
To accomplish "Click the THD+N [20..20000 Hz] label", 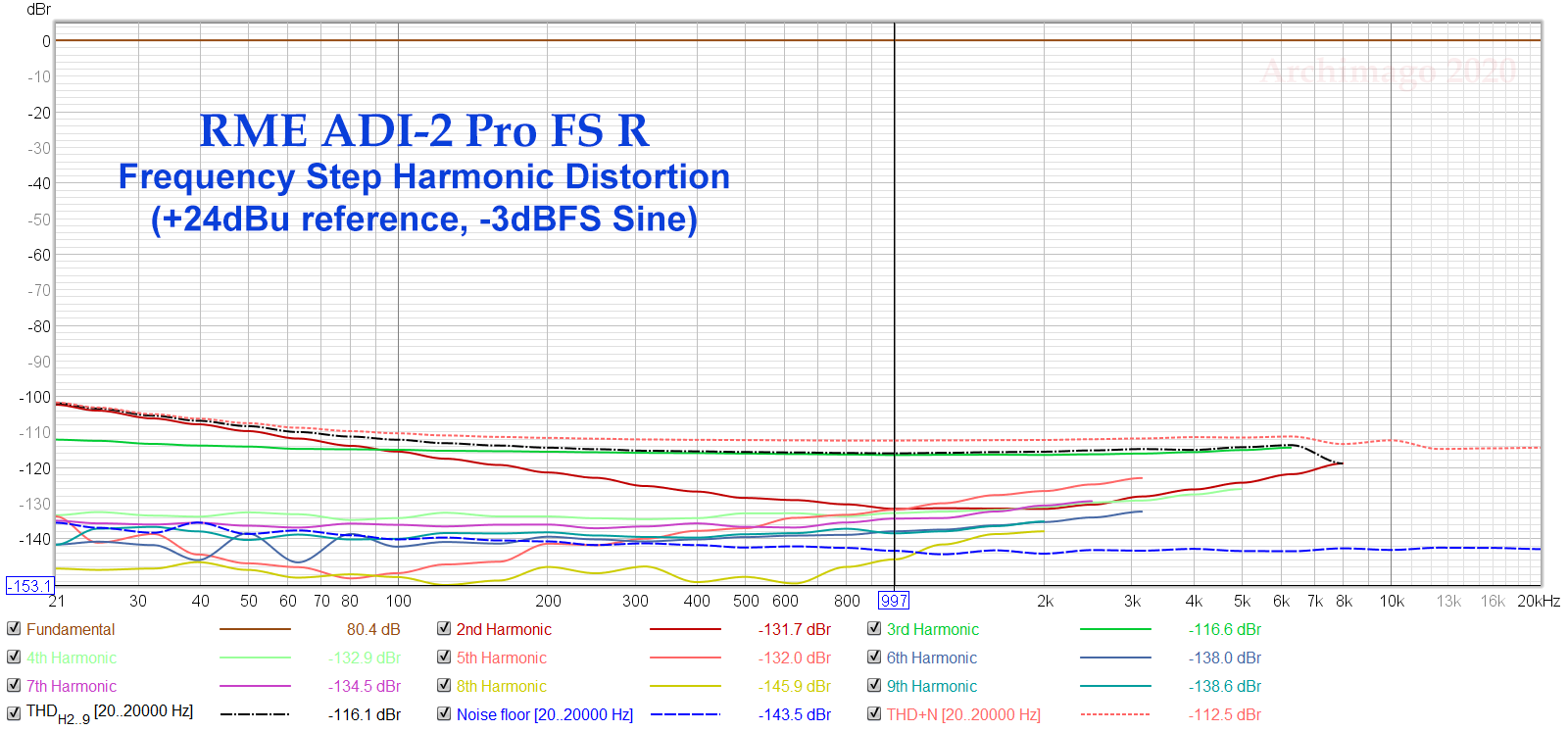I will [963, 714].
